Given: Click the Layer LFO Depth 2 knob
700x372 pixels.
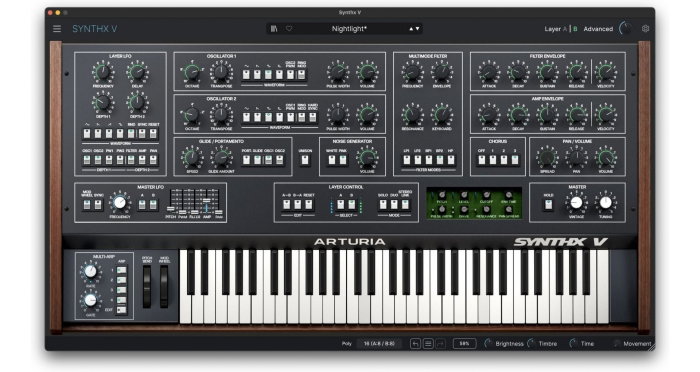Looking at the screenshot, I should pos(137,102).
